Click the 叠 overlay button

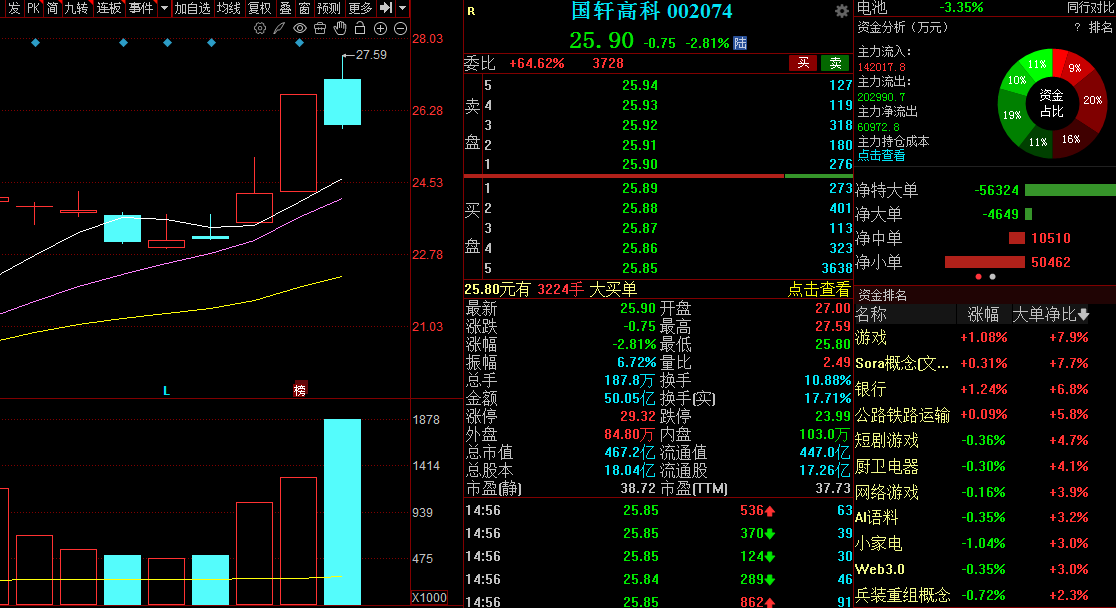click(x=285, y=8)
